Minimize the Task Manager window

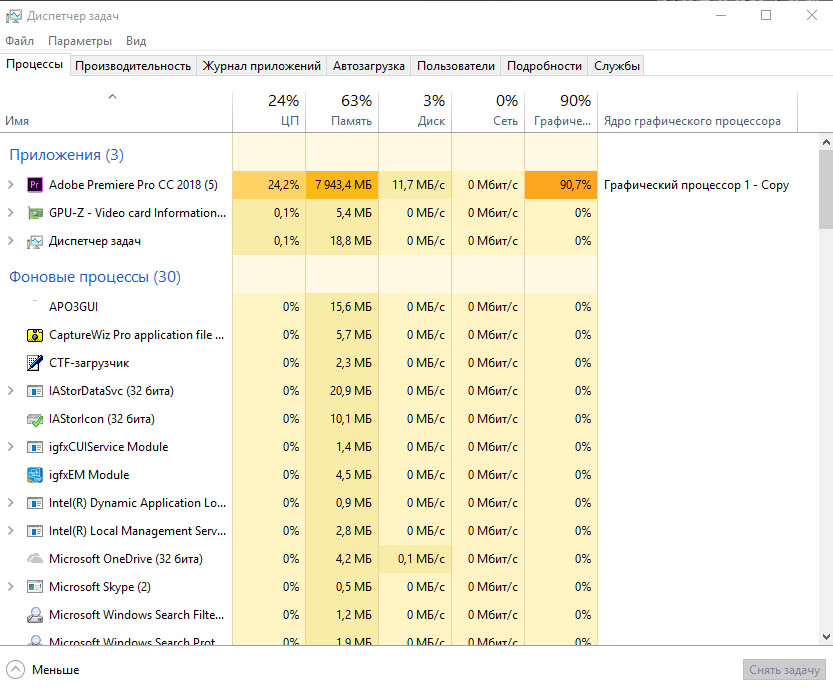pyautogui.click(x=721, y=15)
